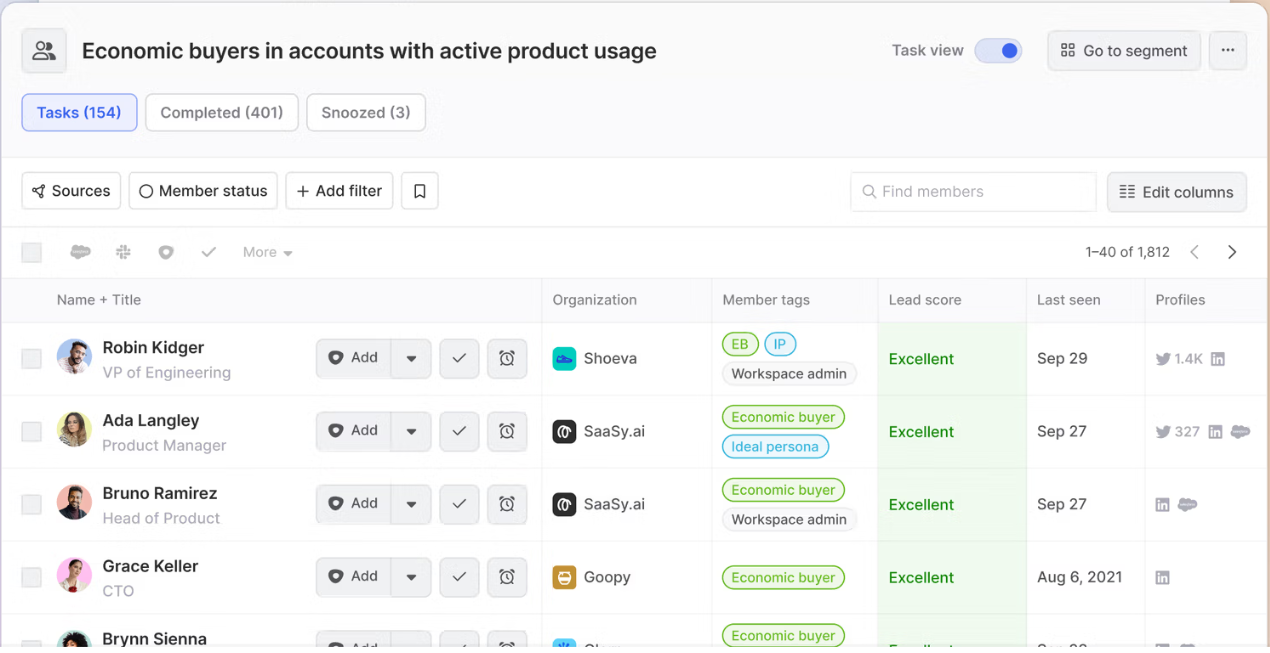The image size is (1270, 653).
Task: Click the Find members search field
Action: pos(973,192)
